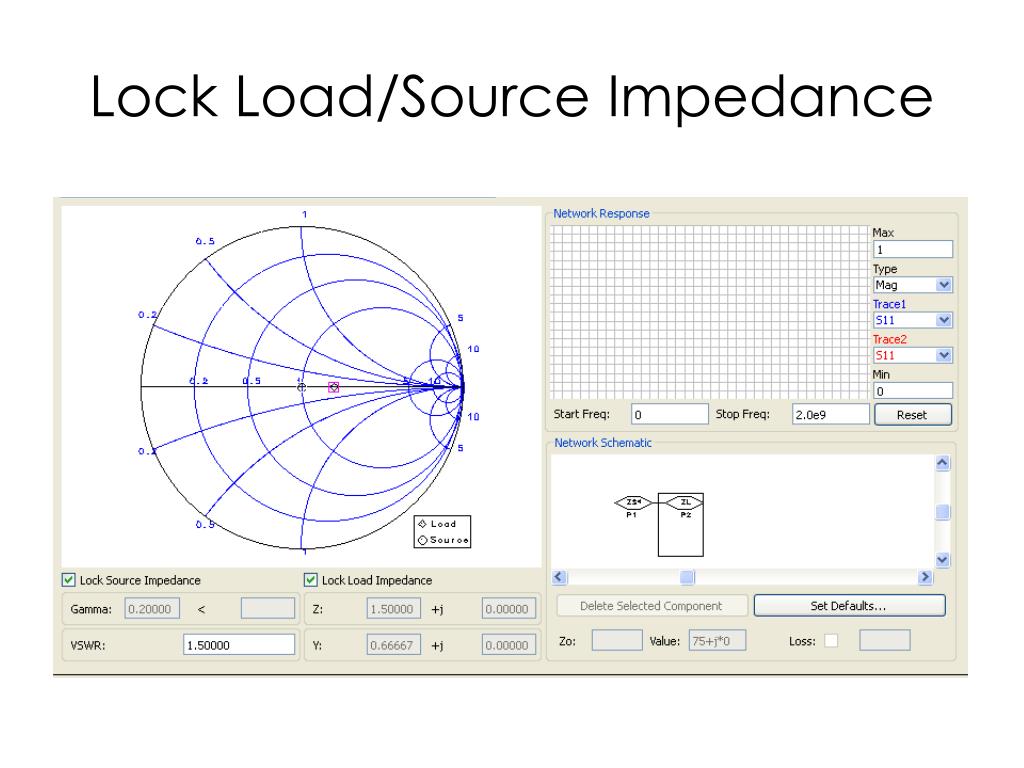Select the ZL load port symbol in schematic
This screenshot has width=1024, height=768.
684,502
